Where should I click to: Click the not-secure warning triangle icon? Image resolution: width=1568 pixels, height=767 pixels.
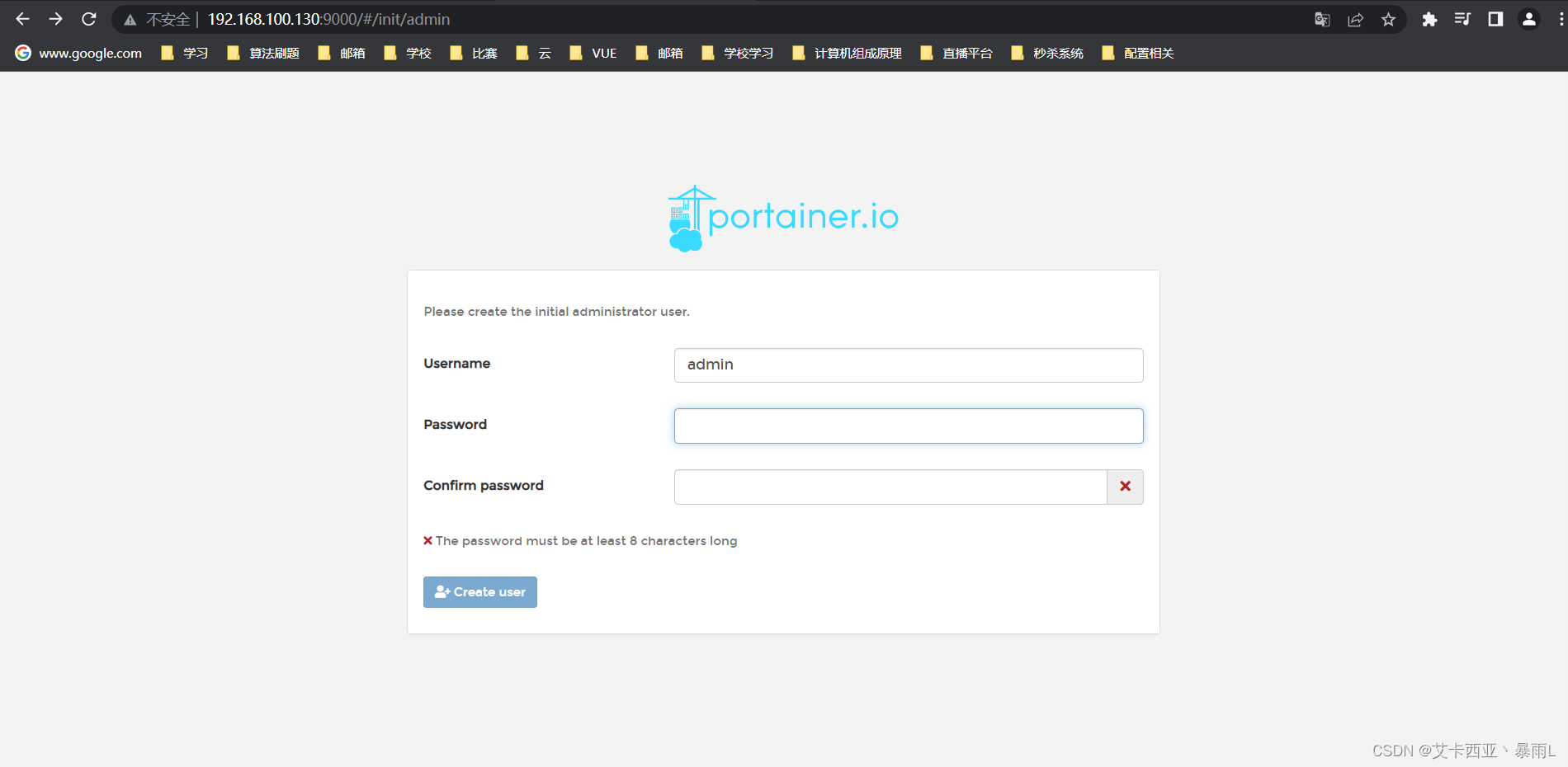coord(130,20)
